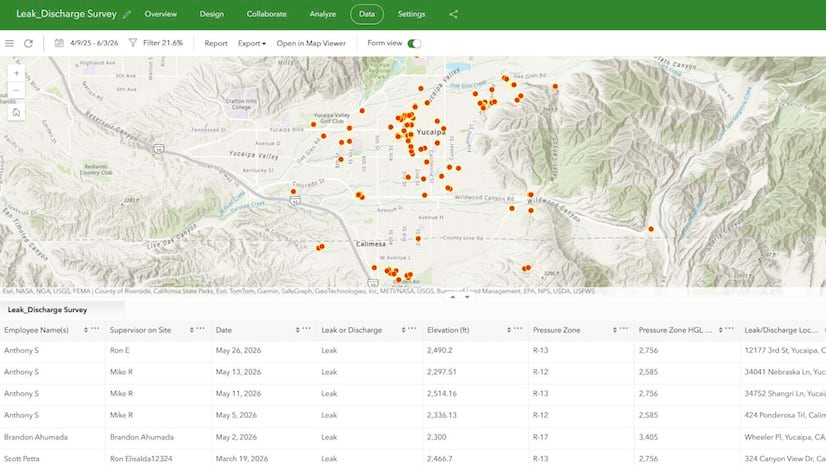Open Leak or Discharge column options

(x=412, y=329)
